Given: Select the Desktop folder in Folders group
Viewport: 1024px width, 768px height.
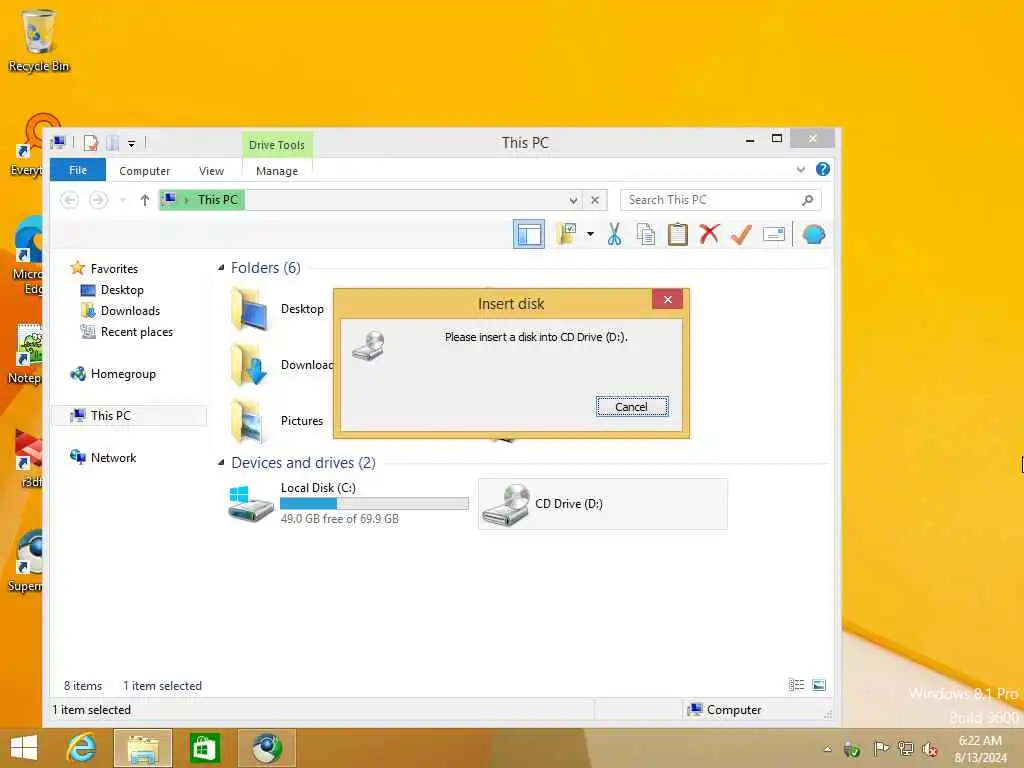Looking at the screenshot, I should click(x=279, y=309).
